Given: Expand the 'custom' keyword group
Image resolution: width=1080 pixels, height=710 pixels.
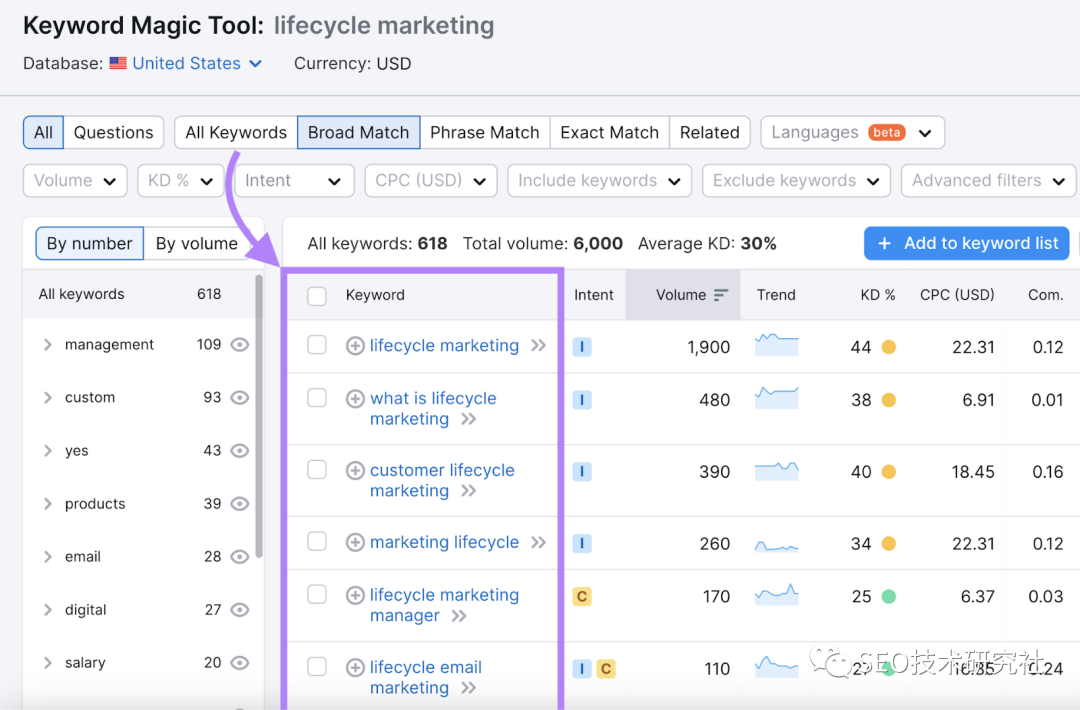Looking at the screenshot, I should (47, 398).
